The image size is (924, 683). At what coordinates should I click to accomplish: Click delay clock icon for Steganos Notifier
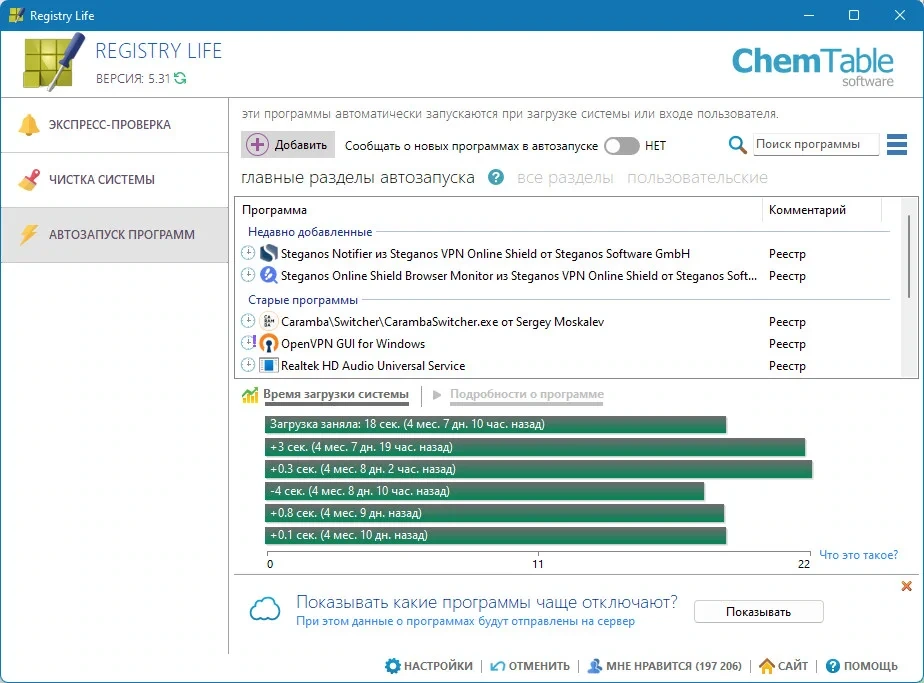tap(248, 253)
